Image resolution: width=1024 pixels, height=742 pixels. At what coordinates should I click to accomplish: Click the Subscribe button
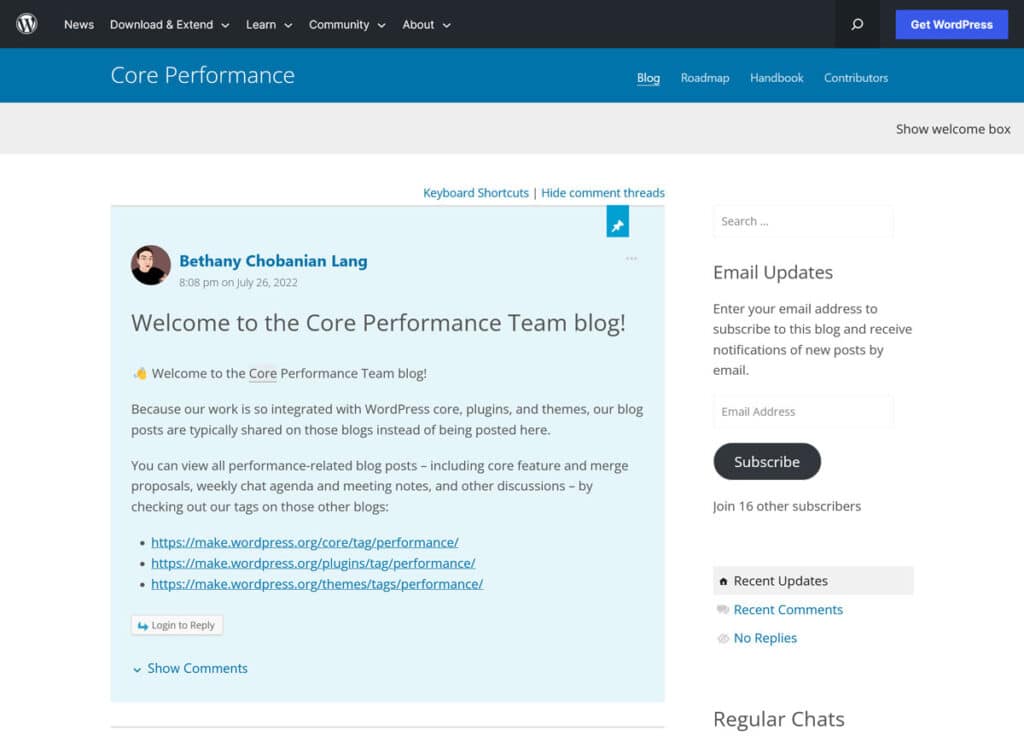click(767, 461)
